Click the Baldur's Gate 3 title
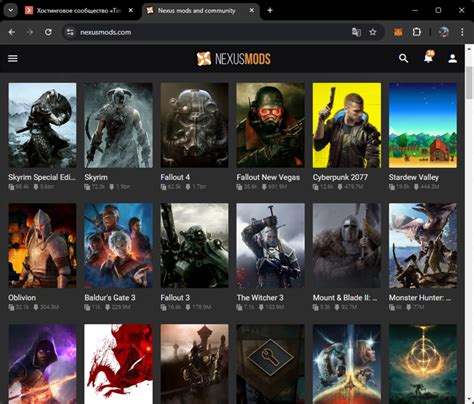The width and height of the screenshot is (474, 404). (x=110, y=298)
